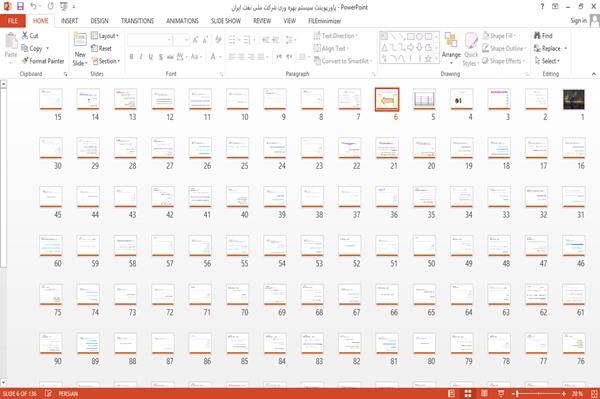Click Decrease Font Size button
This screenshot has height=399, width=600.
205,40
